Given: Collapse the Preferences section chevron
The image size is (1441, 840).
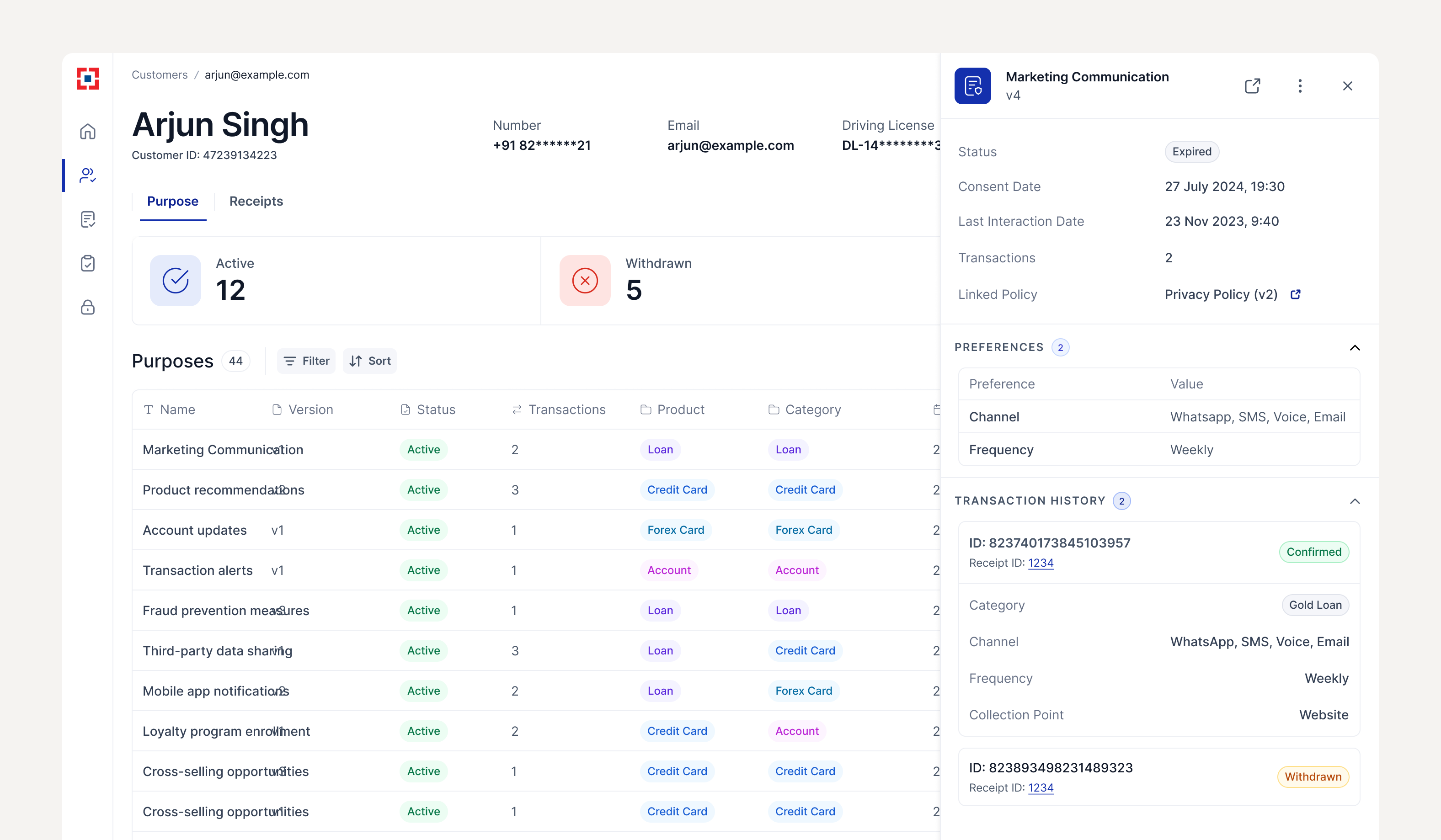Looking at the screenshot, I should (1355, 348).
